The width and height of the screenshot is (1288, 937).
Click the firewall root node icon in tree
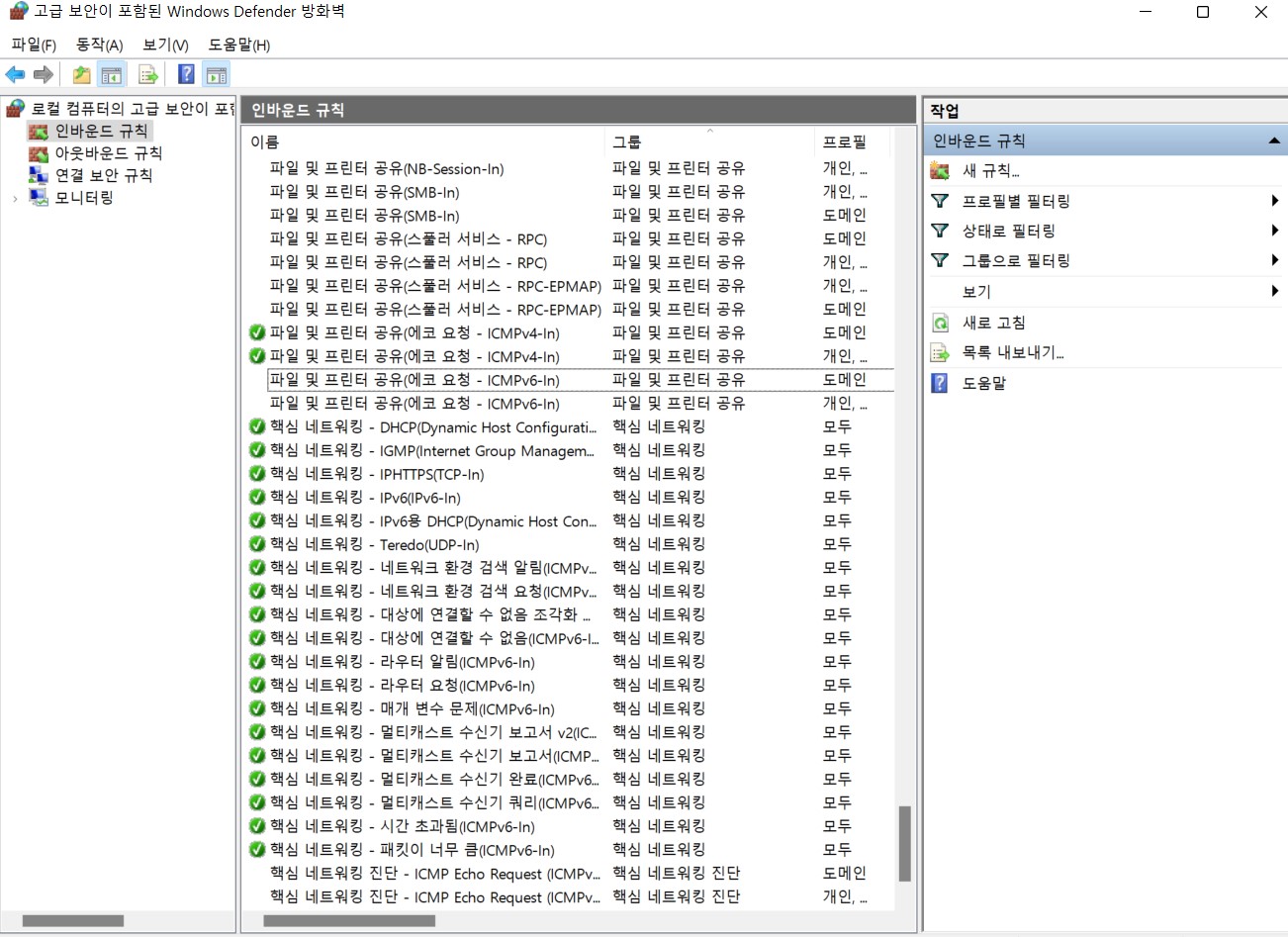[15, 108]
